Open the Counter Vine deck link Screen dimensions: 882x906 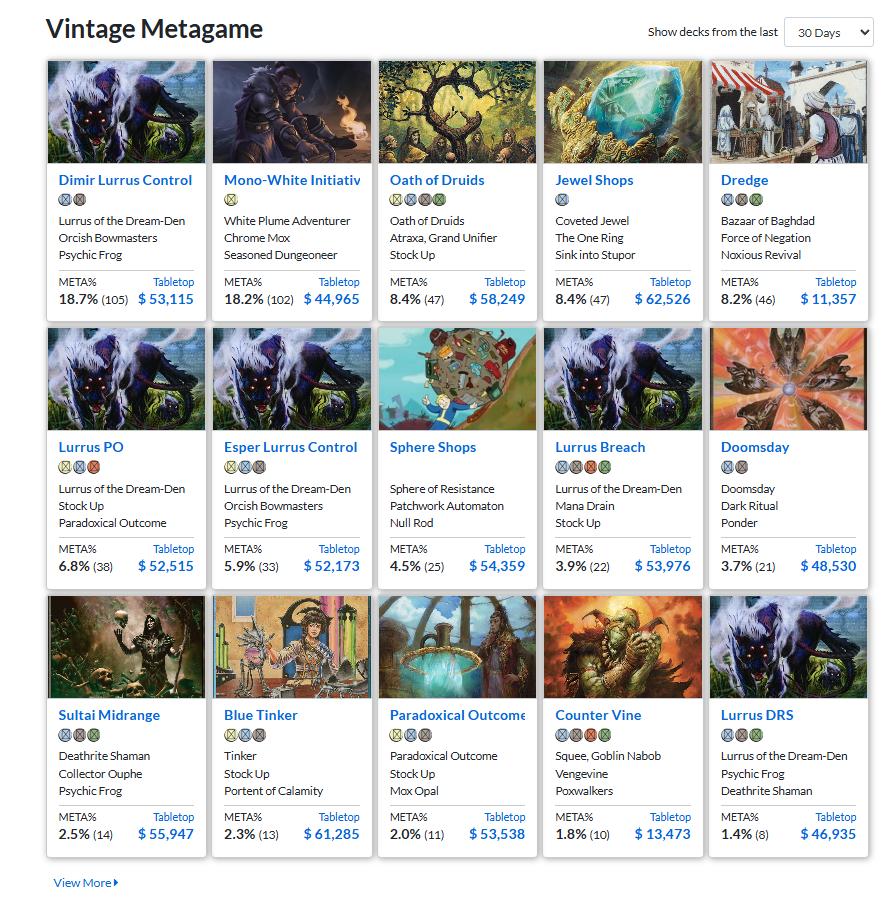pyautogui.click(x=598, y=715)
